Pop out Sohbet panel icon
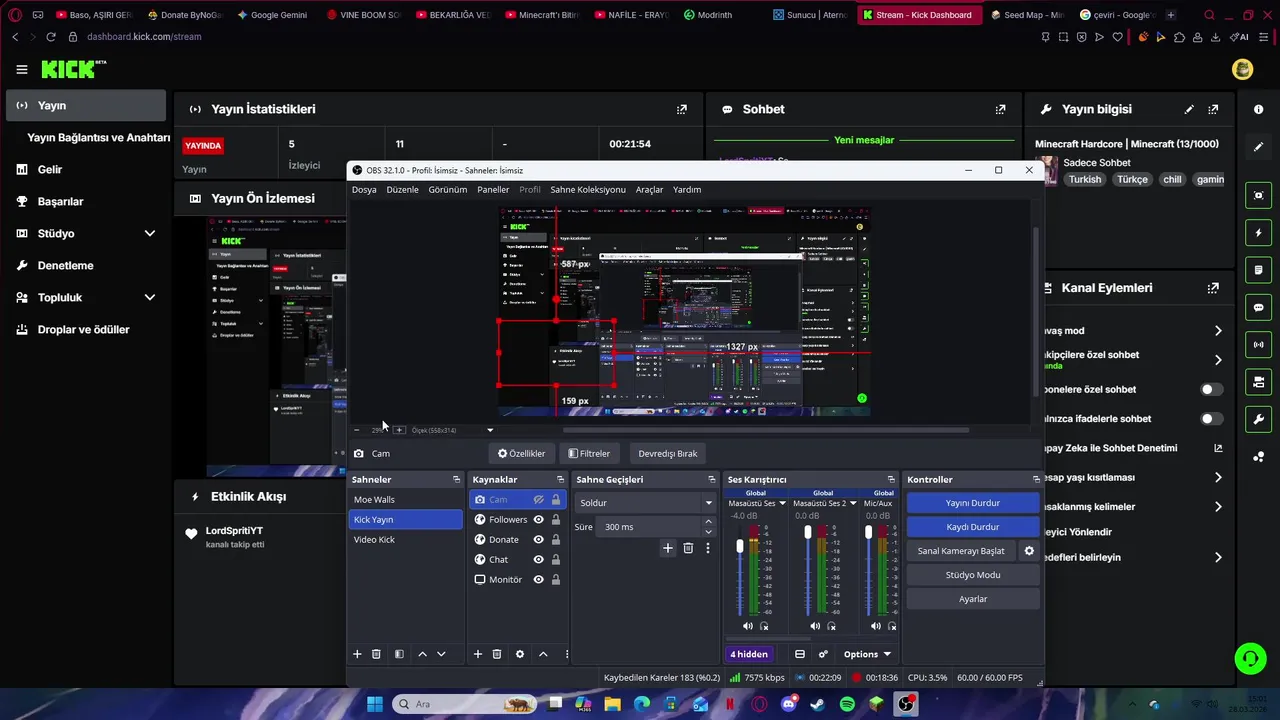This screenshot has width=1280, height=720. coord(1000,109)
